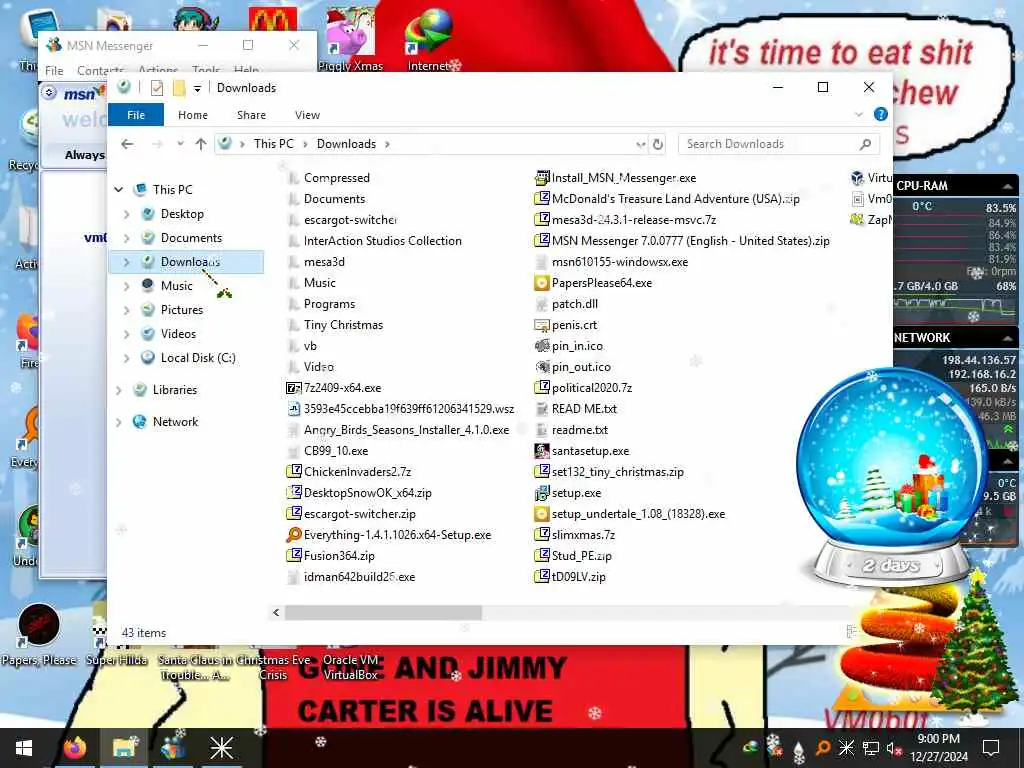Switch to the Home ribbon tab
Screen dimensions: 1024x768
(193, 115)
